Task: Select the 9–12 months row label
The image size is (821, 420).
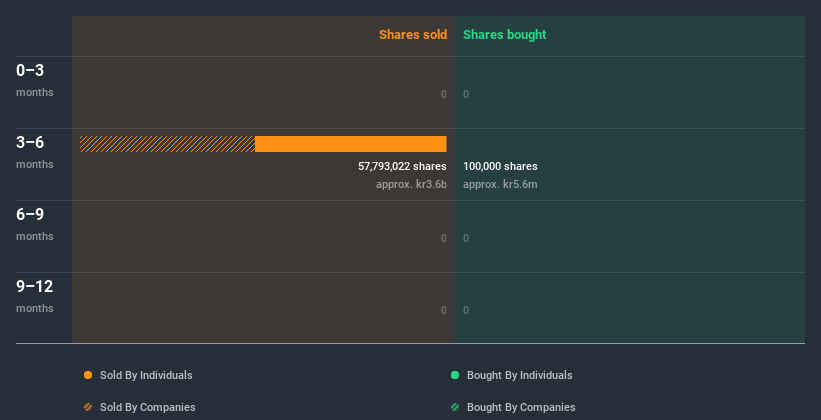Action: (x=35, y=296)
